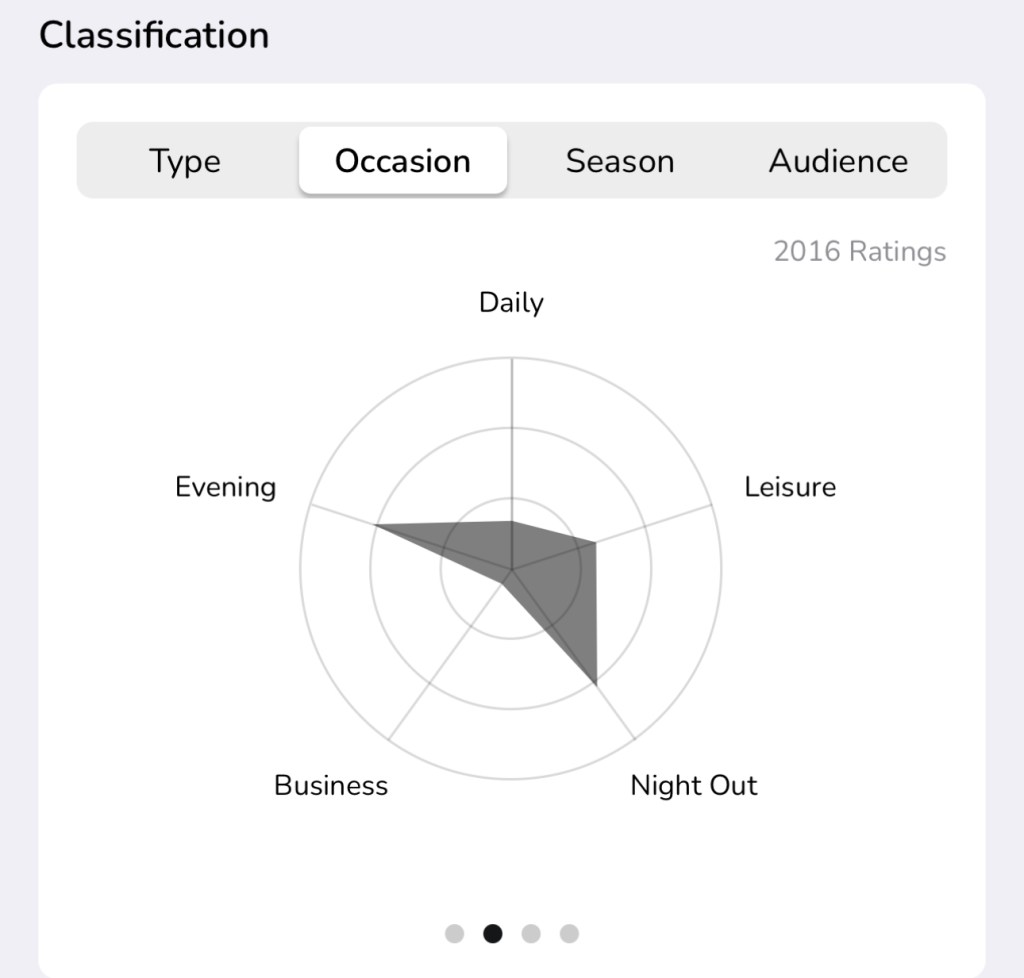The width and height of the screenshot is (1024, 978).
Task: Go to the first page dot
Action: pos(454,934)
